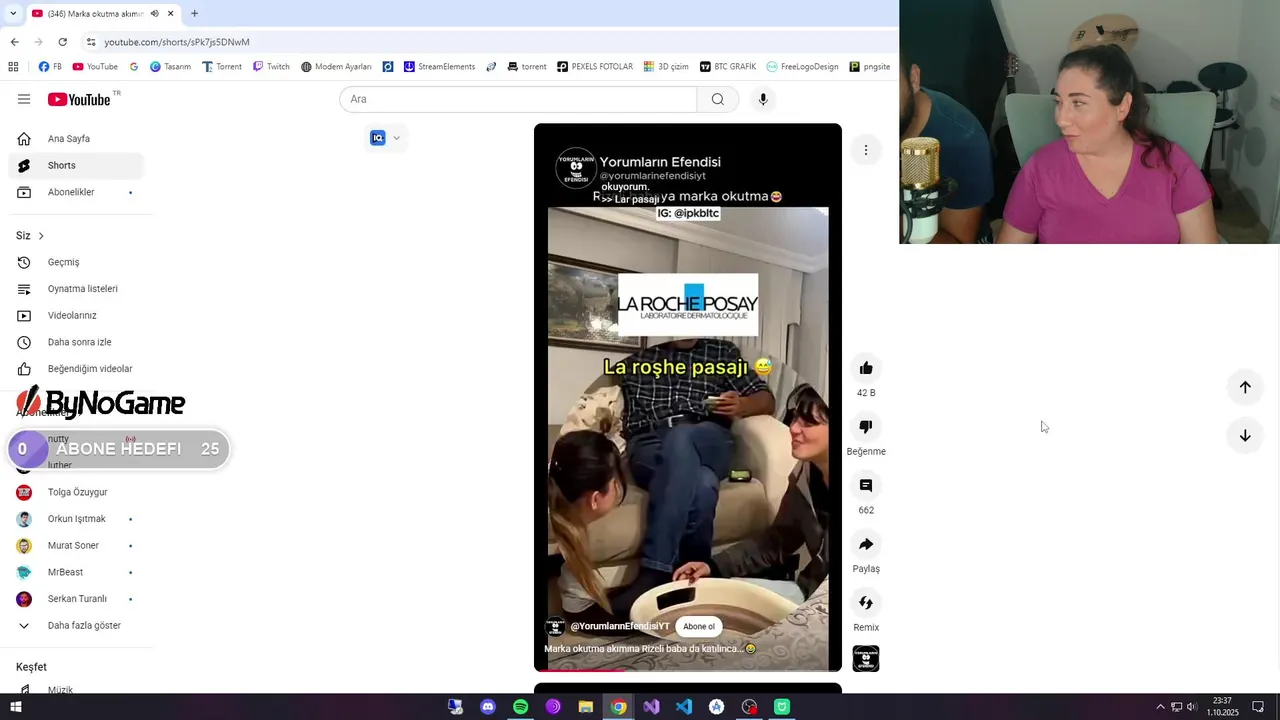Open Oynatma listeleri in sidebar

tap(76, 289)
